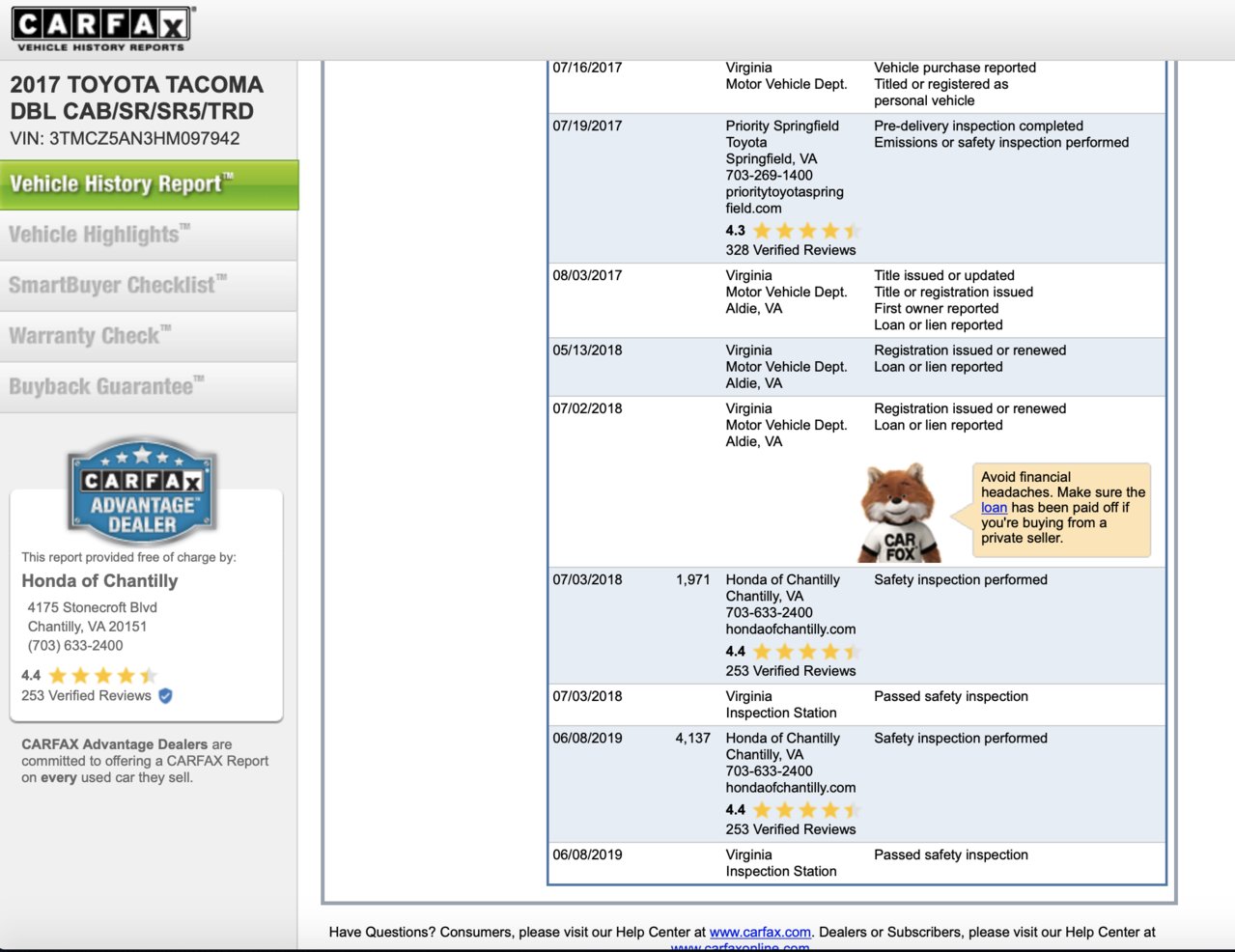Click the 4,137 mileage reading
Image resolution: width=1235 pixels, height=952 pixels.
693,739
